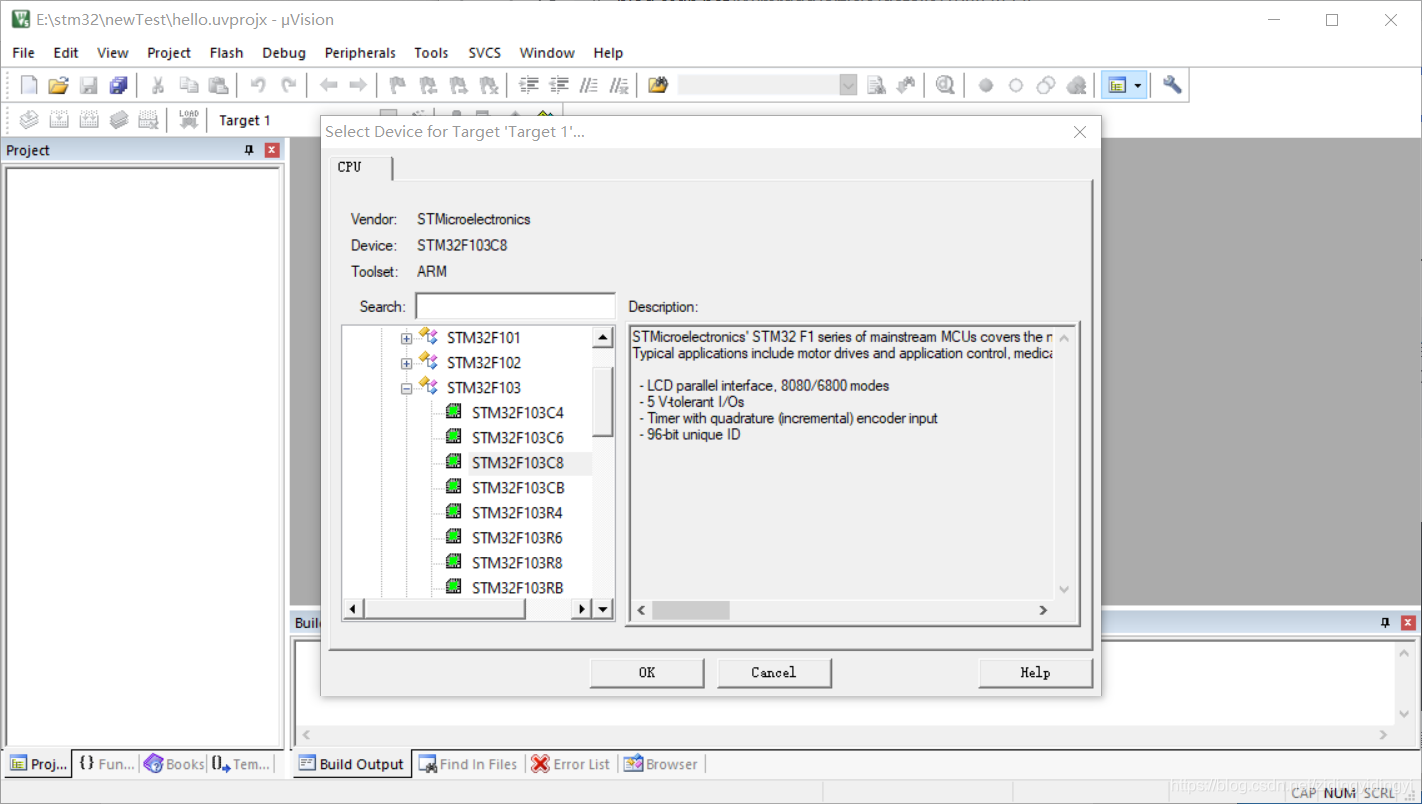
Task: Select STM32F103R4 in device tree
Action: click(517, 513)
